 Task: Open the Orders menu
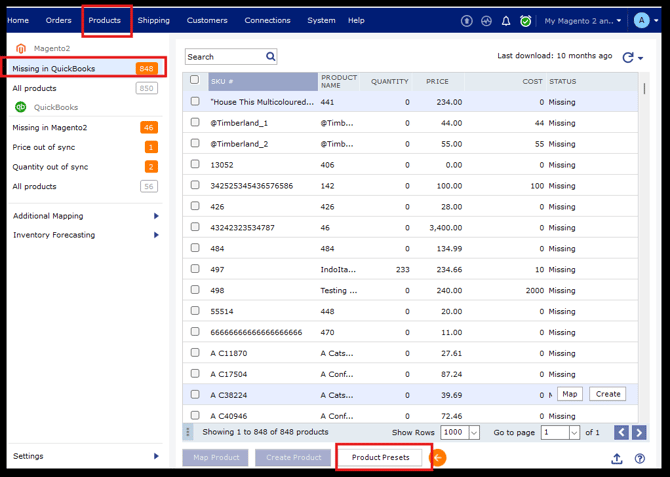pos(59,21)
